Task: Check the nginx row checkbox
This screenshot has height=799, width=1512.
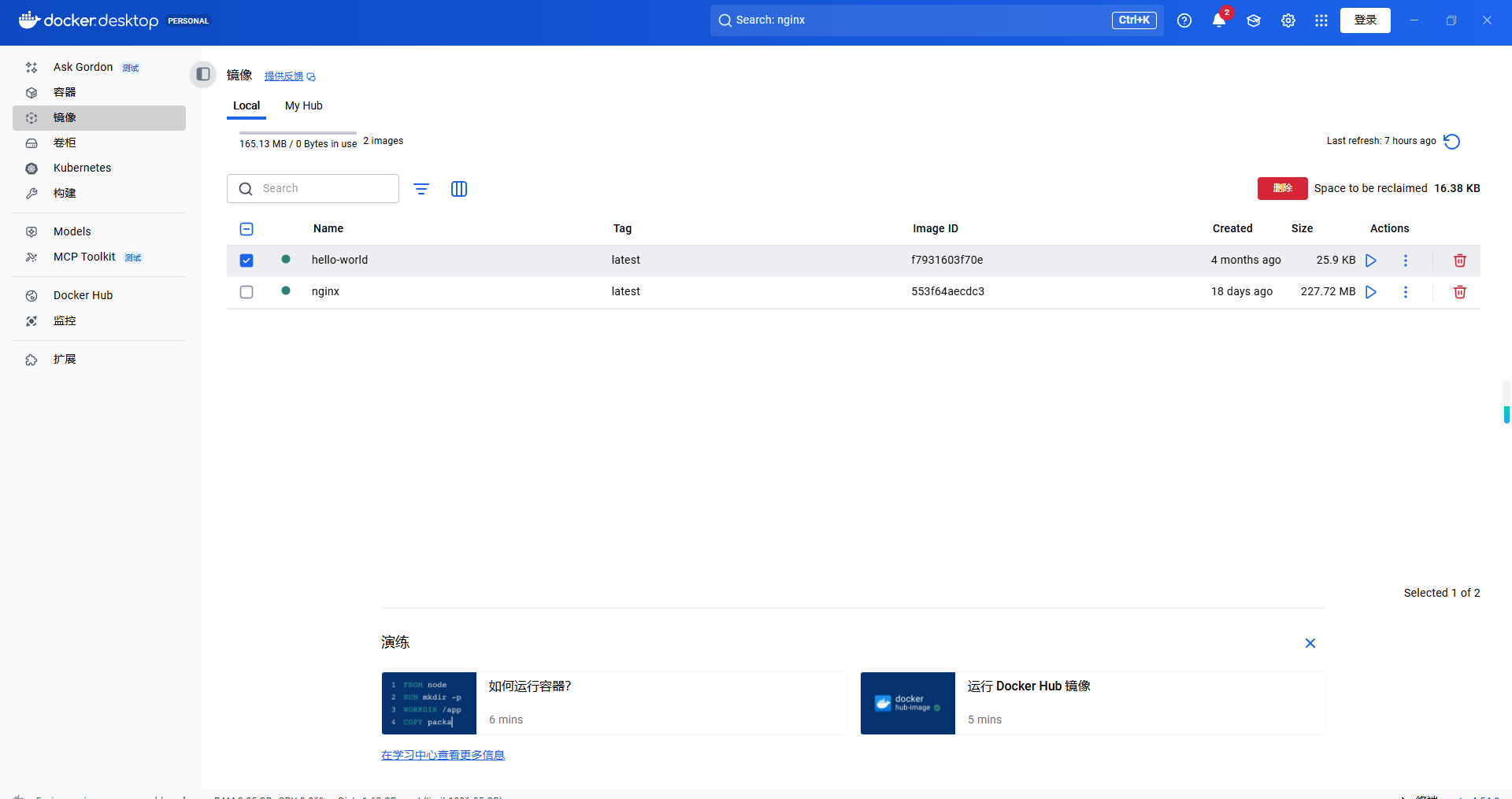Action: point(246,292)
